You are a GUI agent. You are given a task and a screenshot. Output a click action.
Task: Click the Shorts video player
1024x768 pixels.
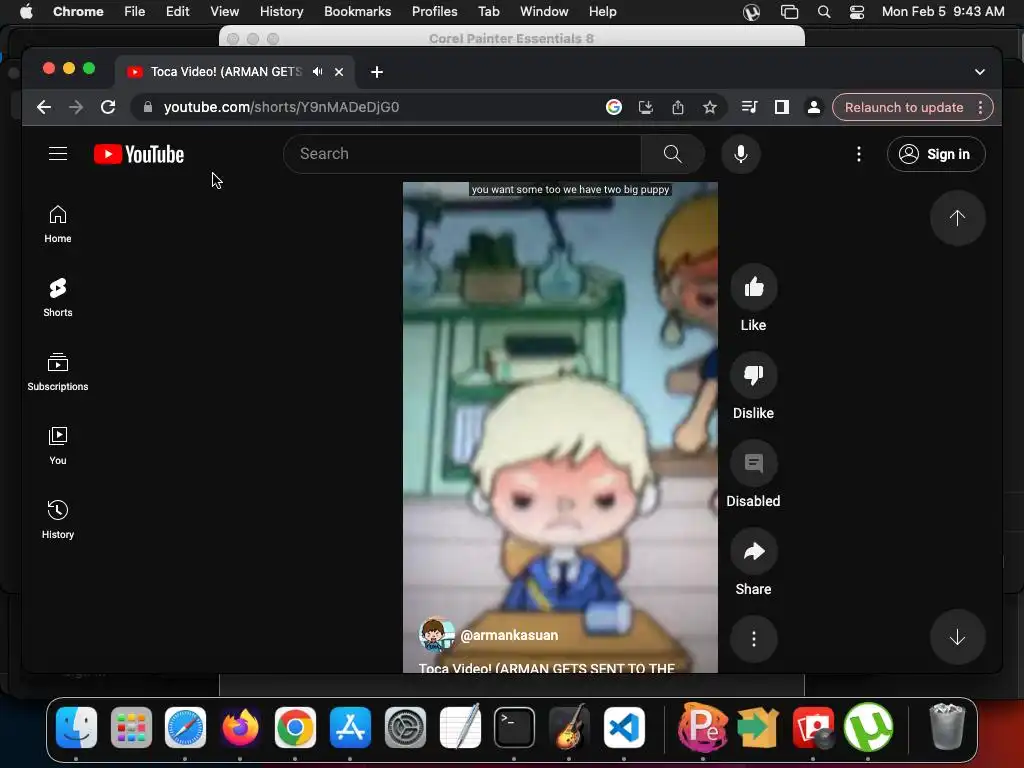pyautogui.click(x=560, y=428)
